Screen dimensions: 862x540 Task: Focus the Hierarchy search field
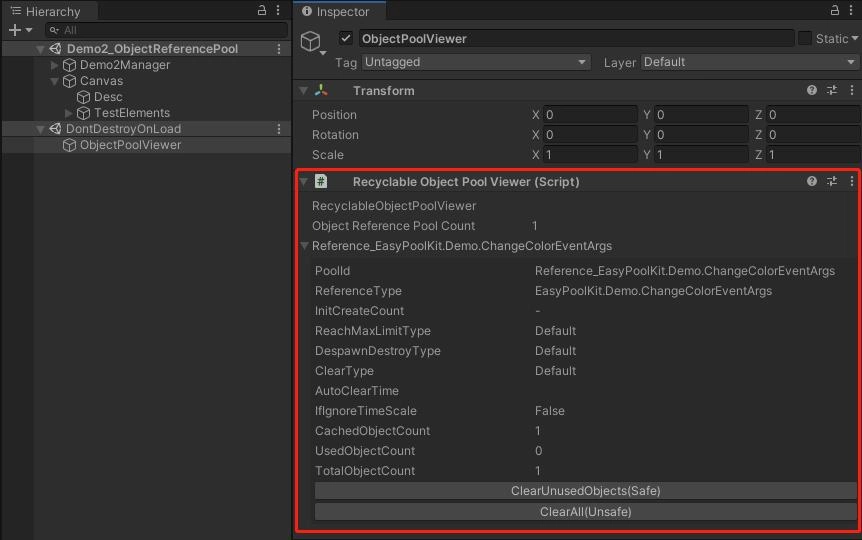coord(167,30)
